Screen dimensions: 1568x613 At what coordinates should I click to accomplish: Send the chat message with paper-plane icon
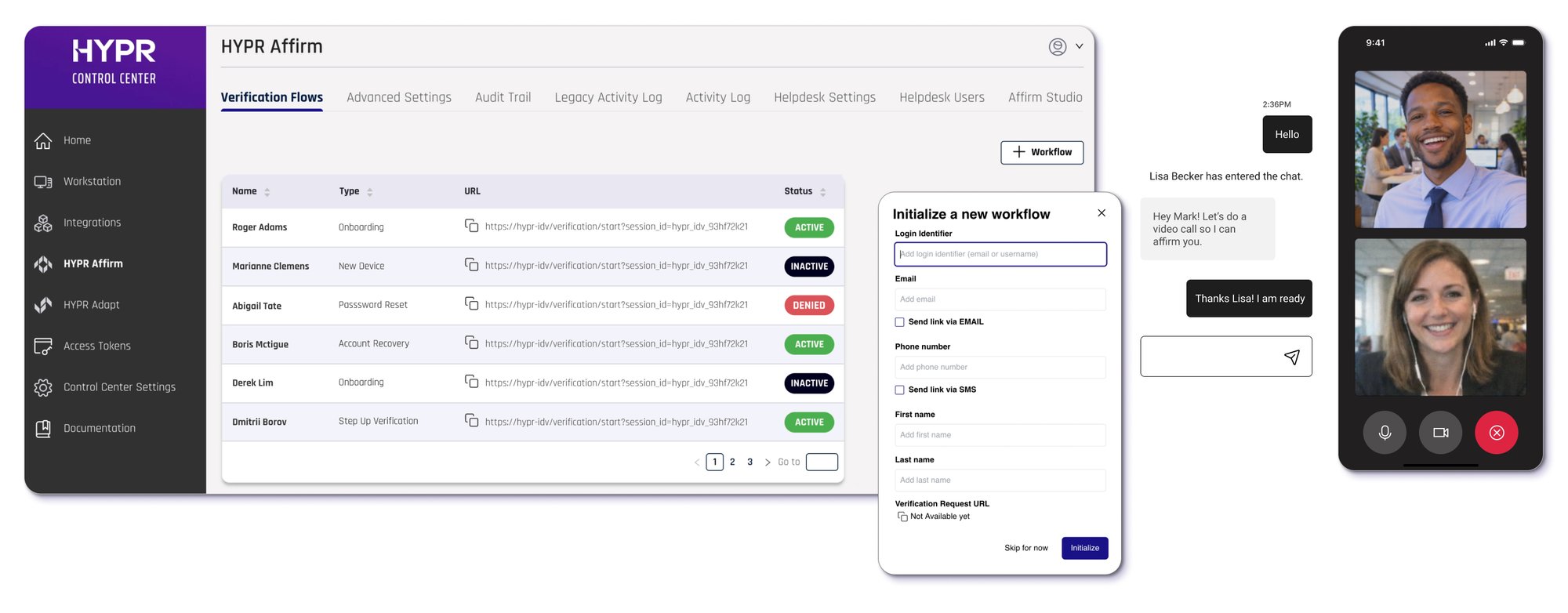(1291, 357)
